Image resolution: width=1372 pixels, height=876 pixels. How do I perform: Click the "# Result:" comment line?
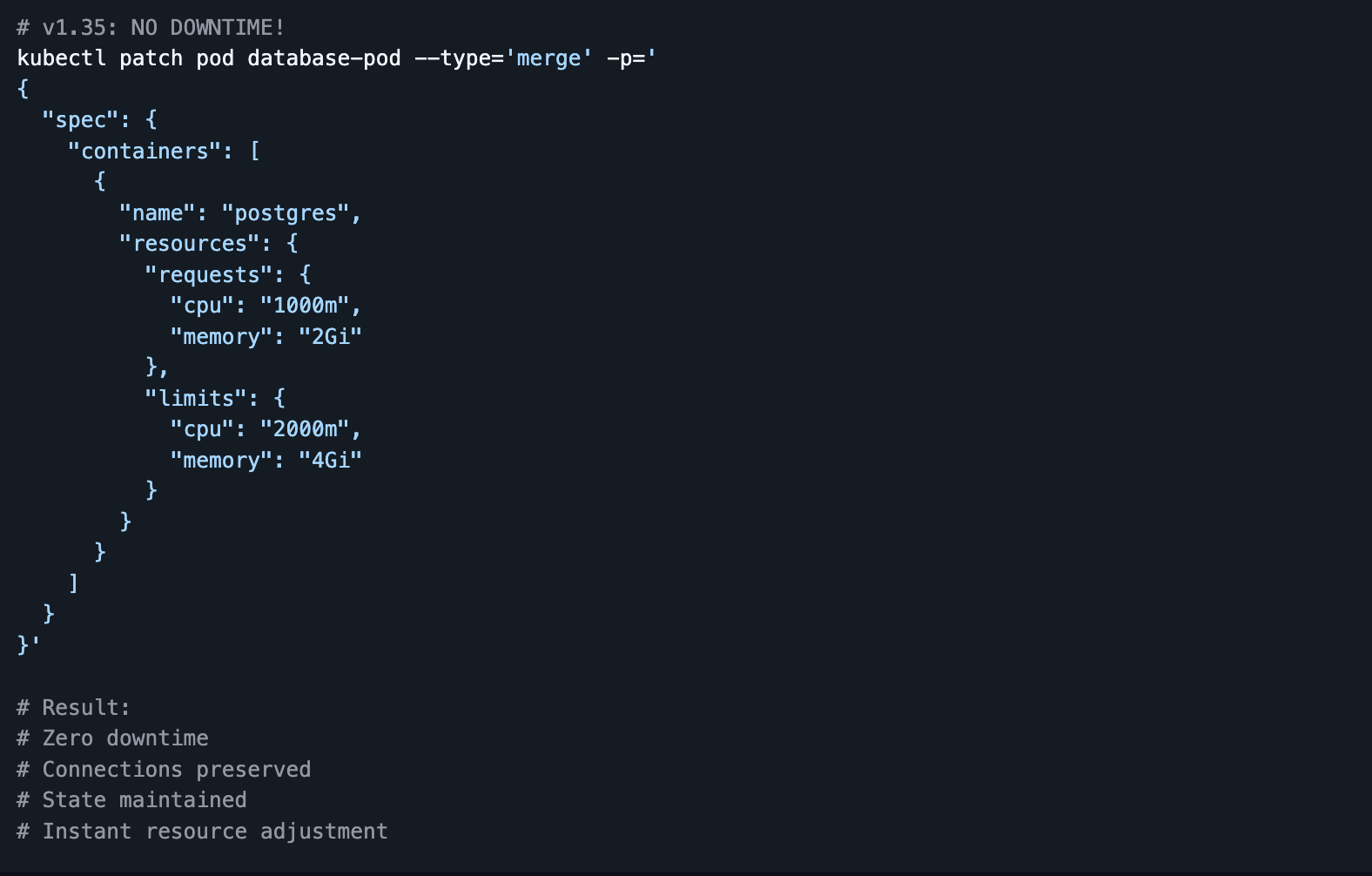tap(74, 707)
